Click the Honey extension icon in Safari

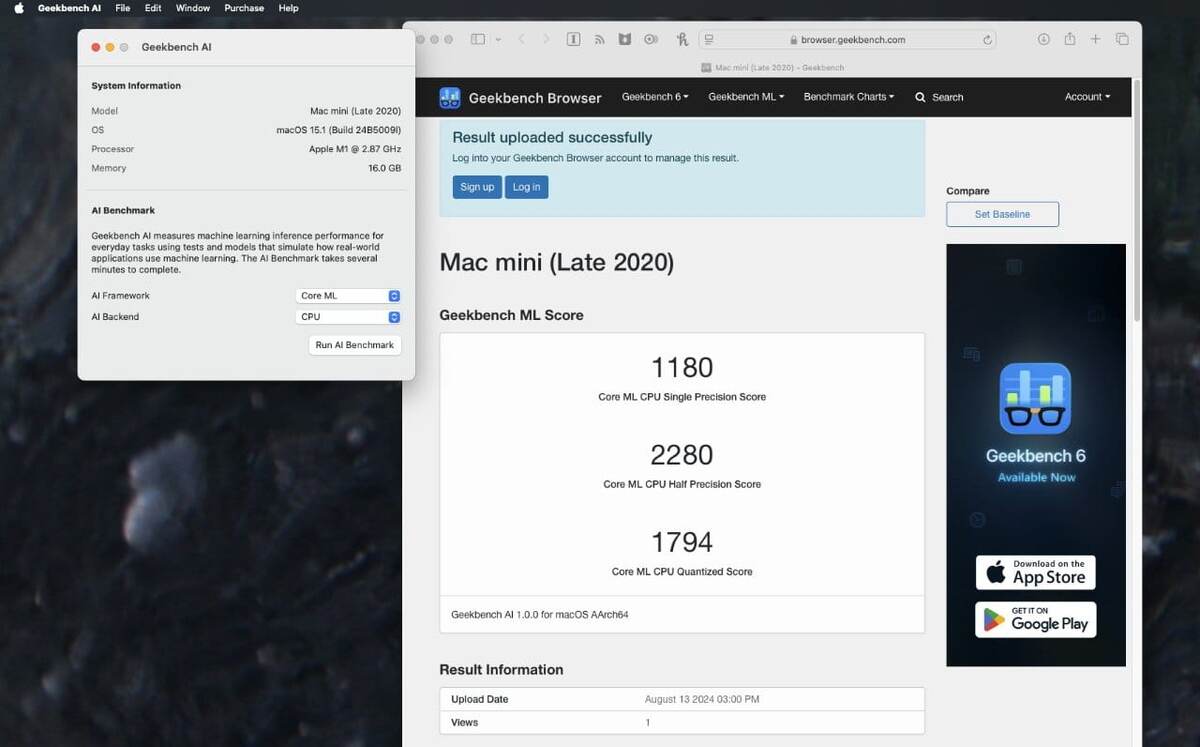(x=682, y=39)
